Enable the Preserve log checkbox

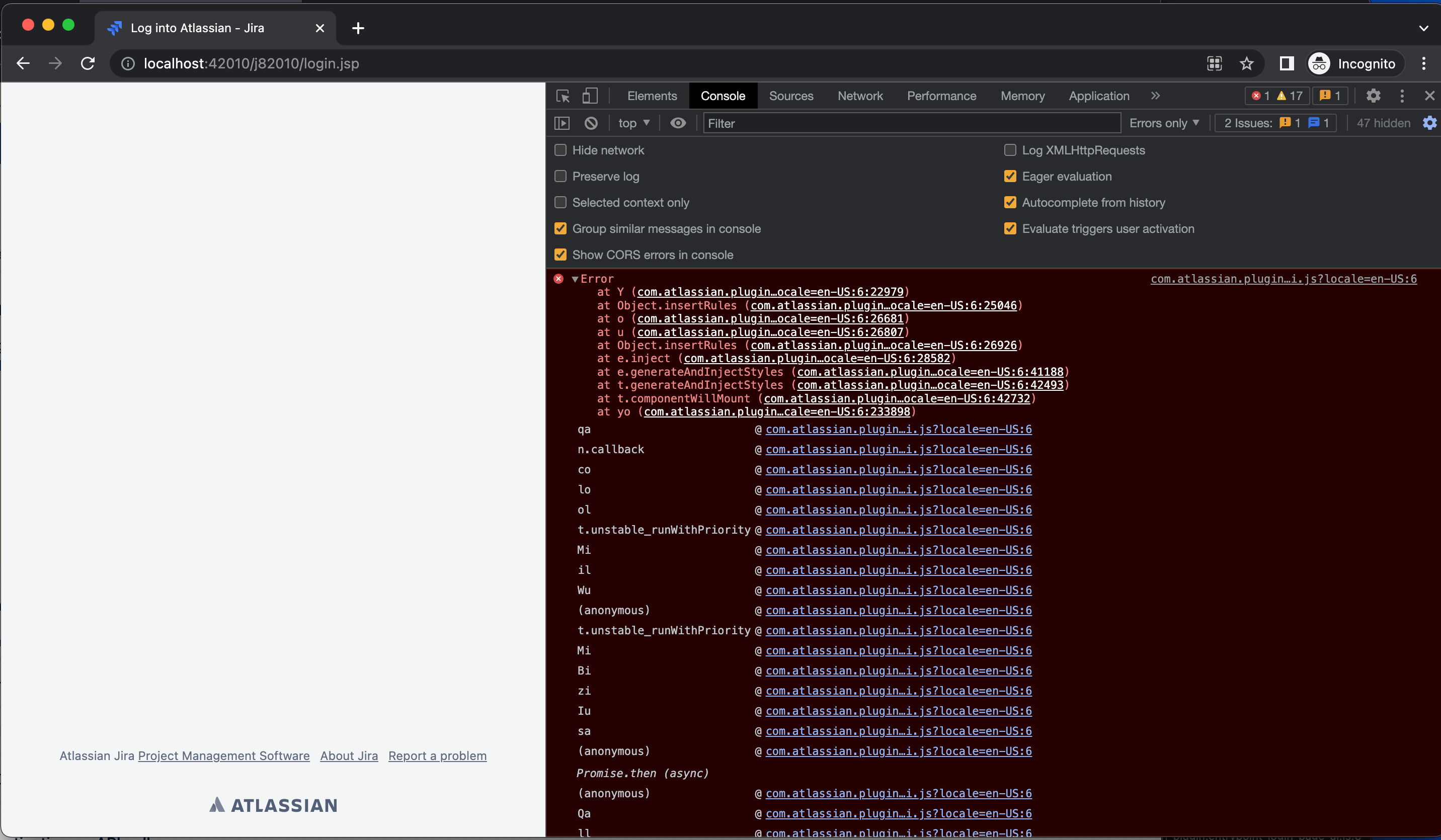point(561,176)
